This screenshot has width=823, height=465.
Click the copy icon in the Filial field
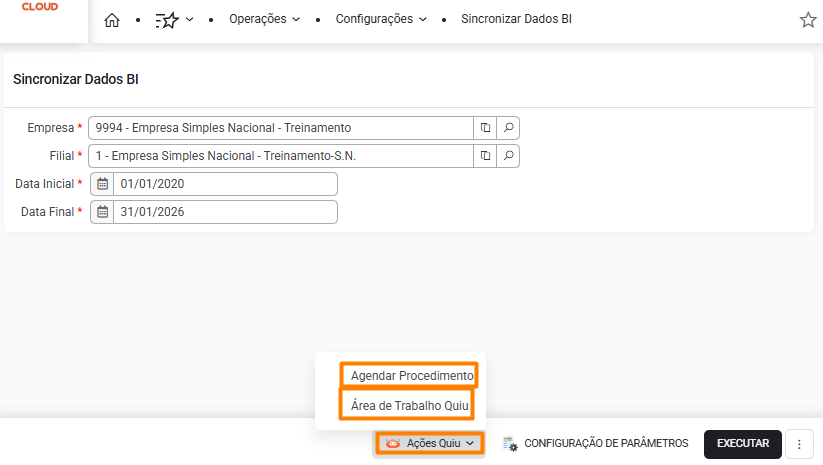[485, 156]
